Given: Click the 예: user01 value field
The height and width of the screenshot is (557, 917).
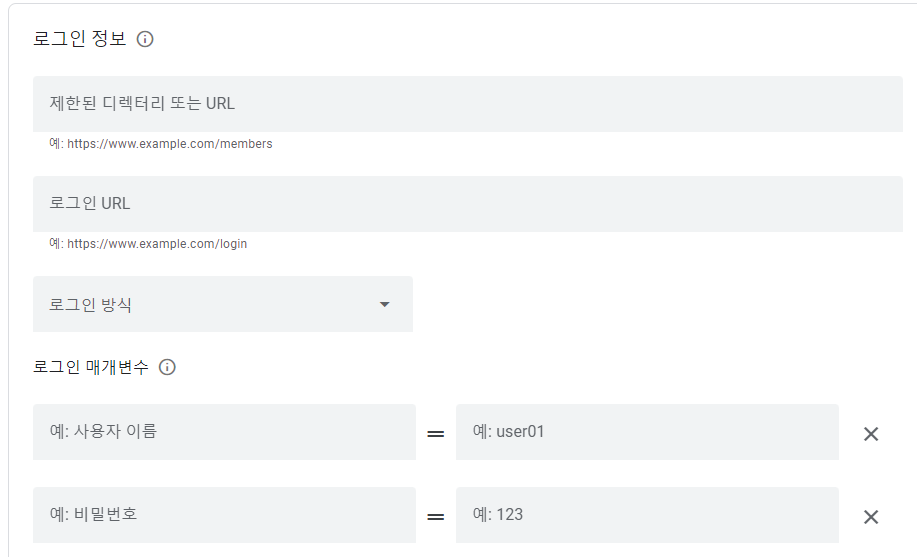Looking at the screenshot, I should pos(647,432).
